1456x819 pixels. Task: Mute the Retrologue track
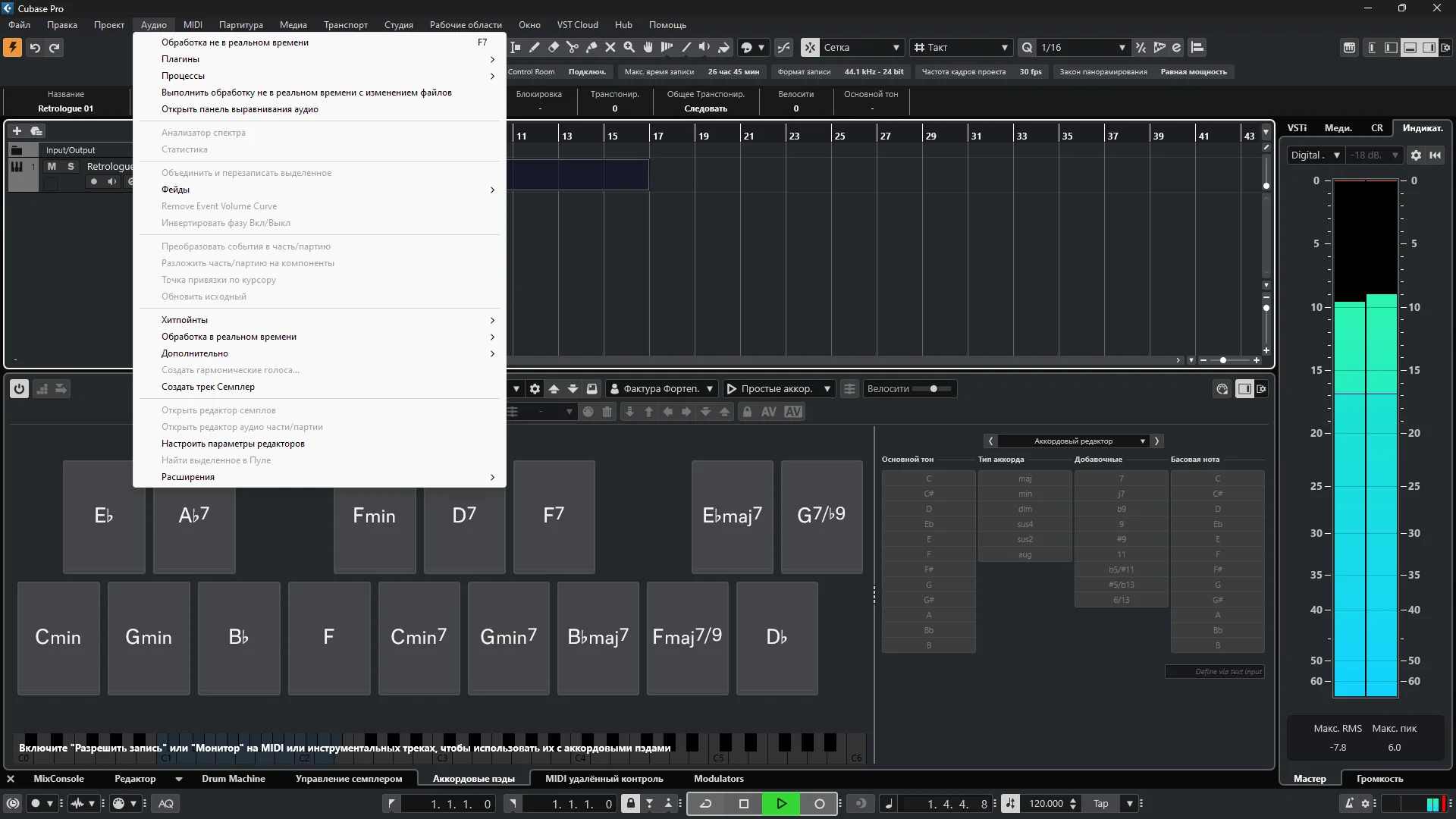click(52, 166)
